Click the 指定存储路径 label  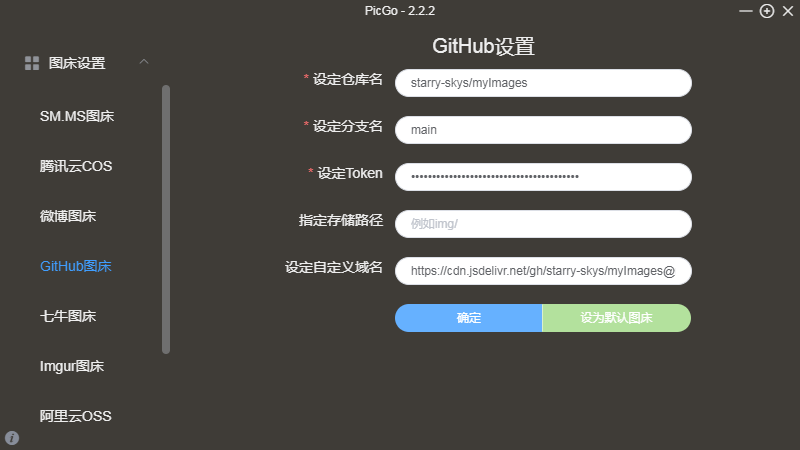[341, 220]
